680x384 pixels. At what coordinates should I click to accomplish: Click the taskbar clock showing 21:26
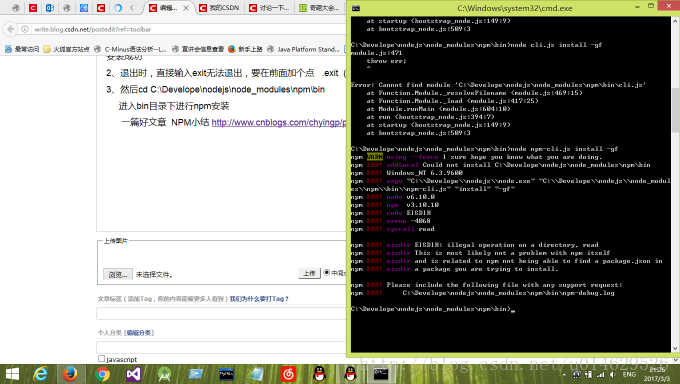[x=657, y=374]
